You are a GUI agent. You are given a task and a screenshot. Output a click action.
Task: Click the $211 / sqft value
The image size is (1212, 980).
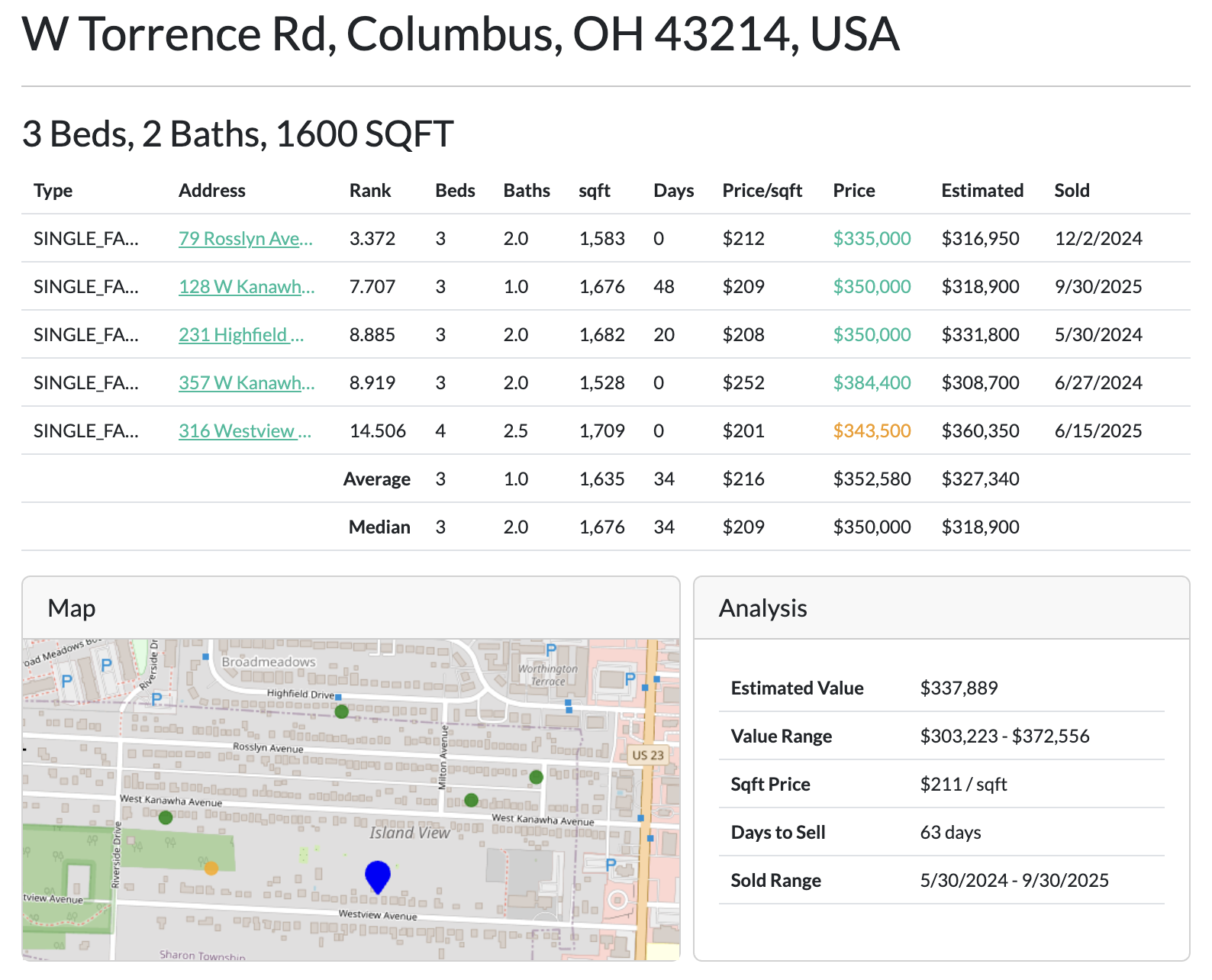tap(963, 784)
